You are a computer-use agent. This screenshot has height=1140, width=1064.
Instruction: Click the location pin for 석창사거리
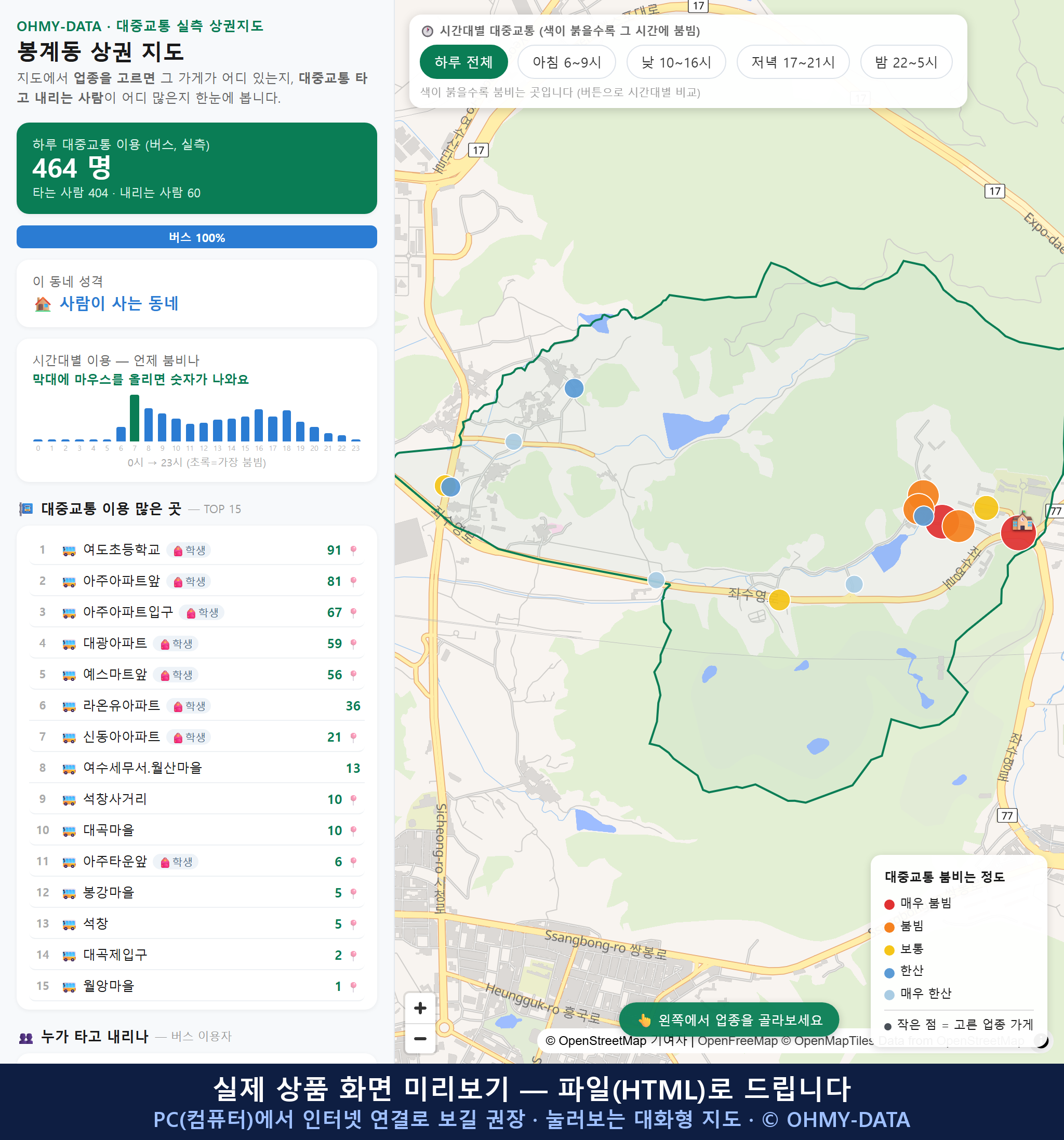coord(353,799)
